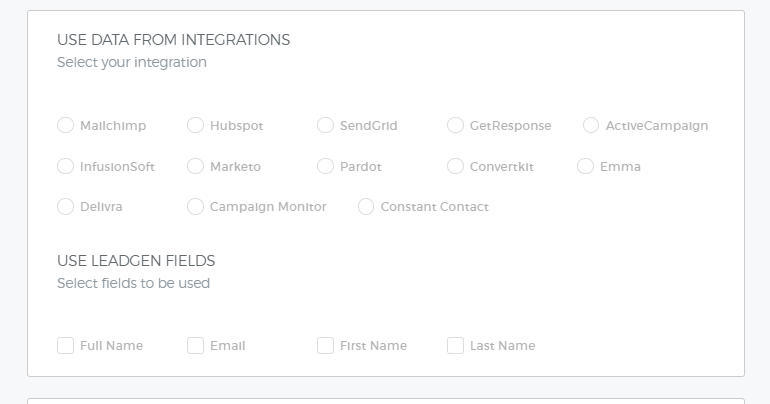770x404 pixels.
Task: Choose Campaign Monitor integration
Action: coord(196,207)
